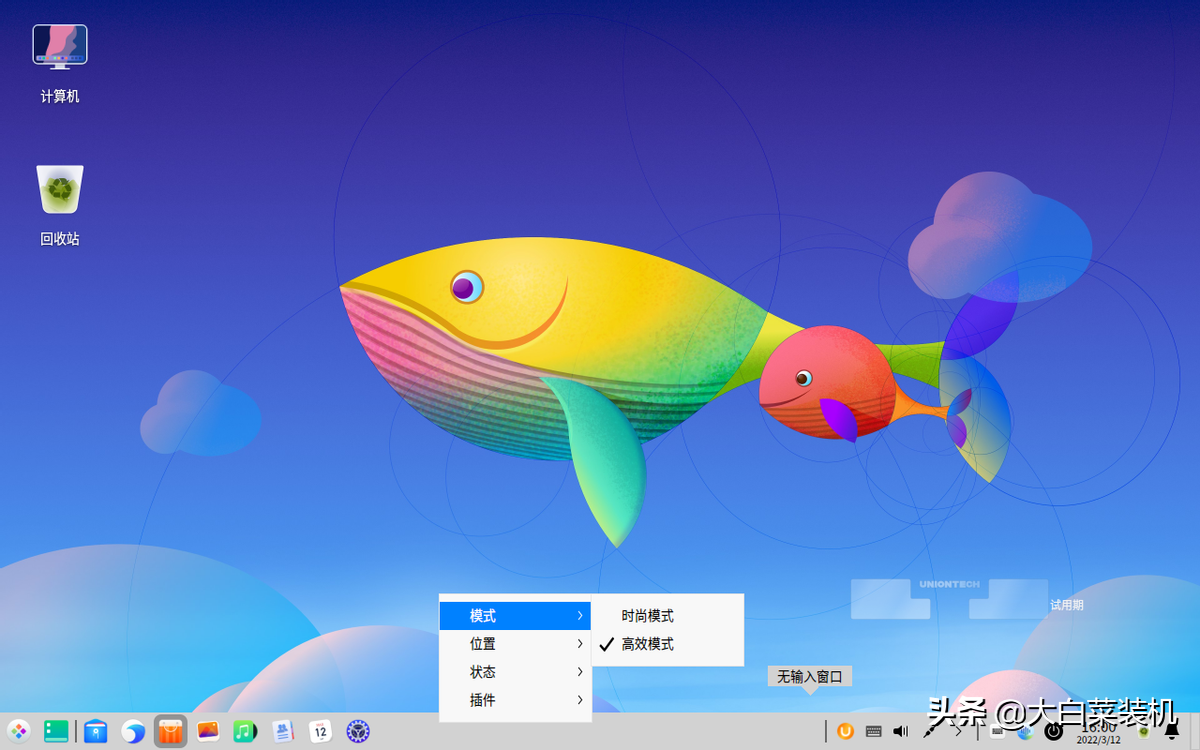Select the 计算机 desktop icon
The image size is (1200, 750).
tap(60, 64)
